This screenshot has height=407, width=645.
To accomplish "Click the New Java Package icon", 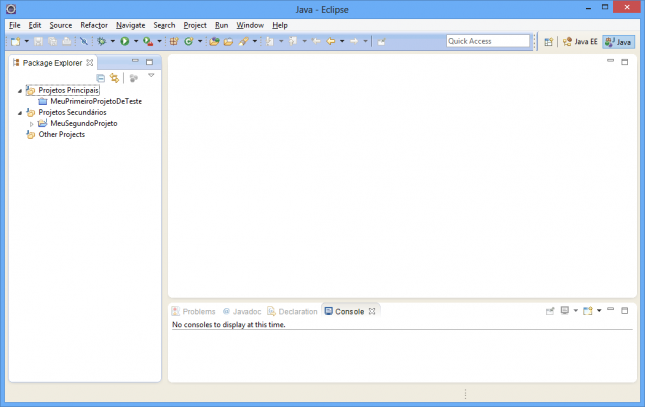I will [174, 41].
